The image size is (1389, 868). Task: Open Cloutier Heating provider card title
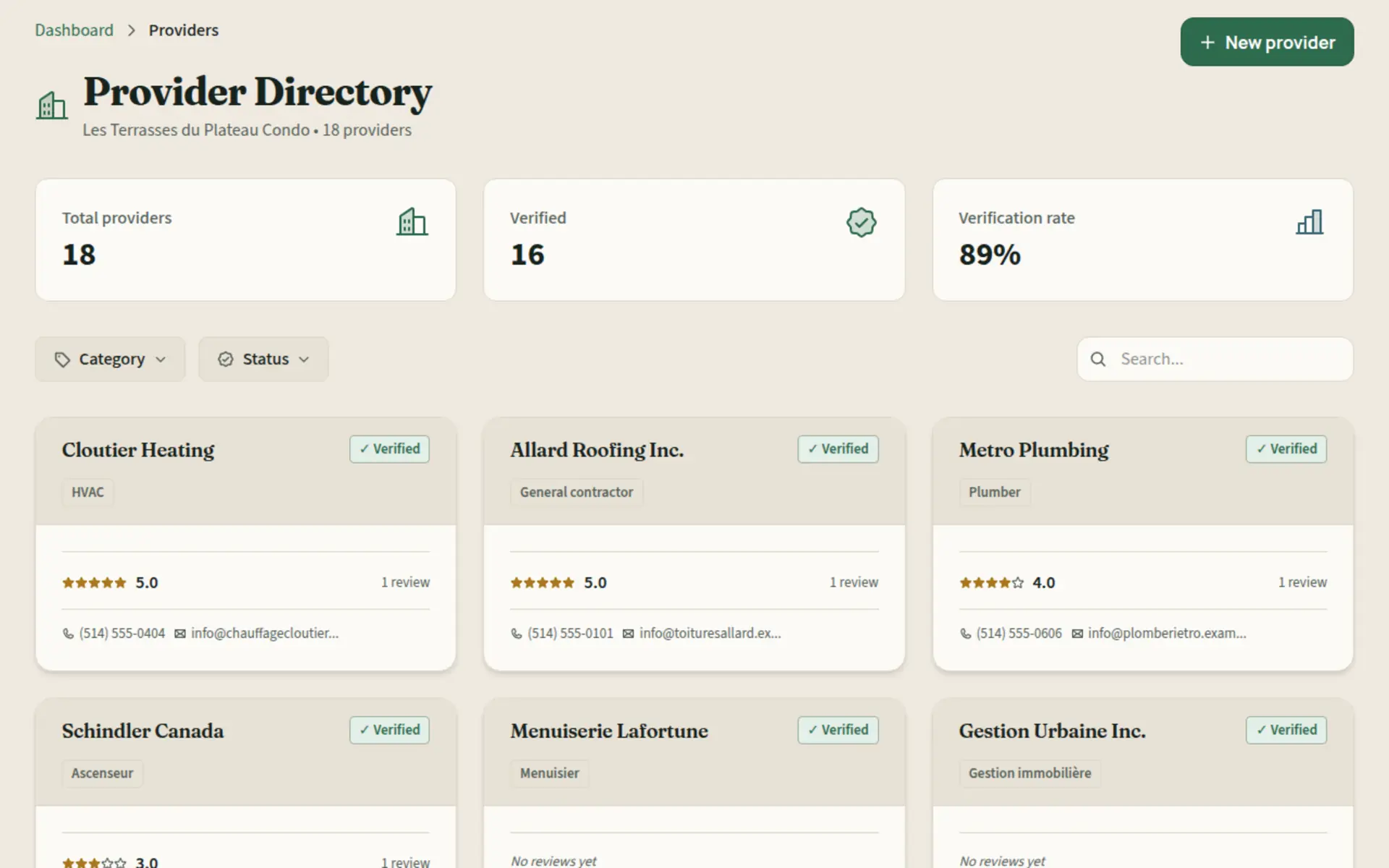(138, 450)
